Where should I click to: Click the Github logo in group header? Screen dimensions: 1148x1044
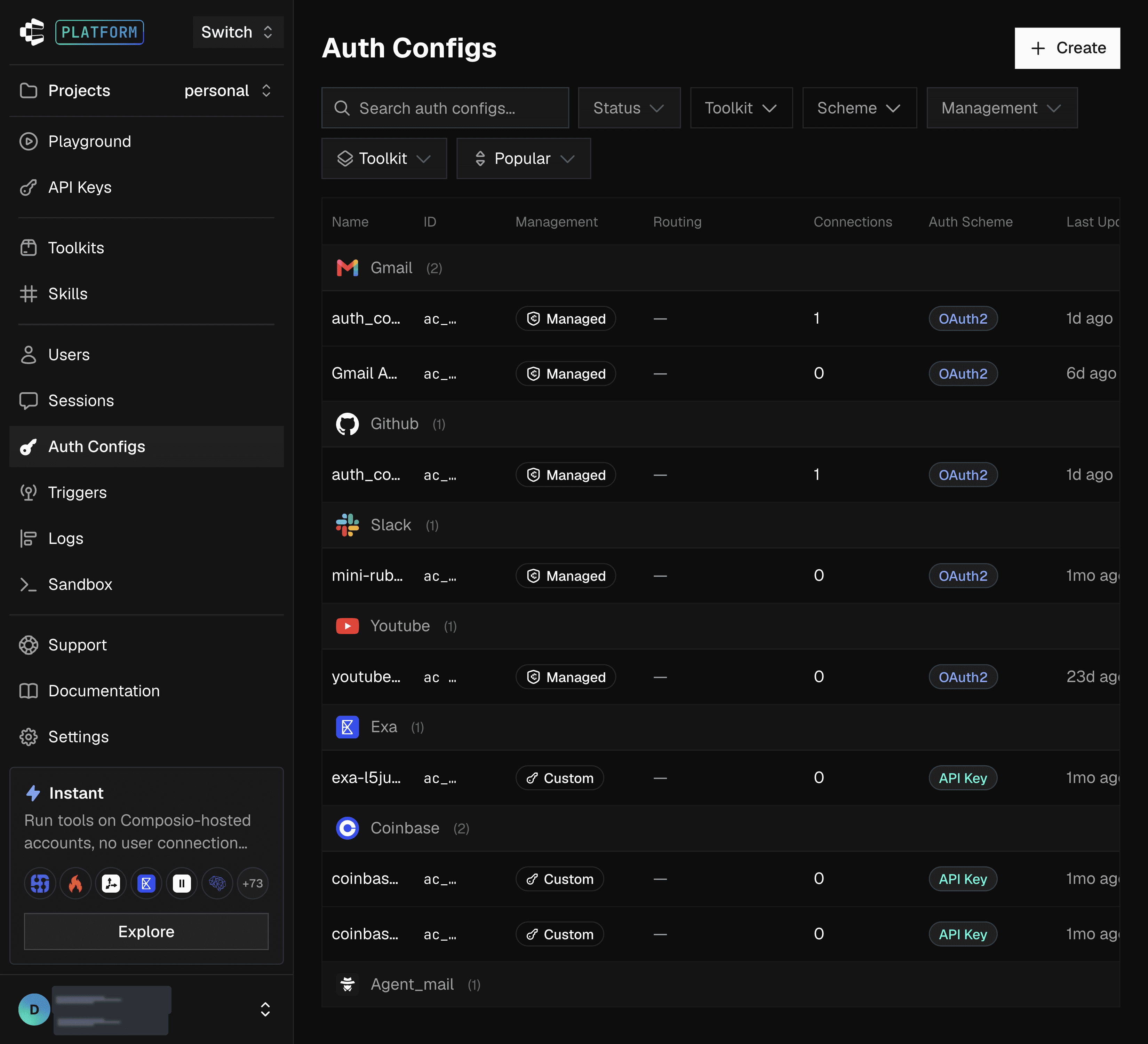(348, 424)
